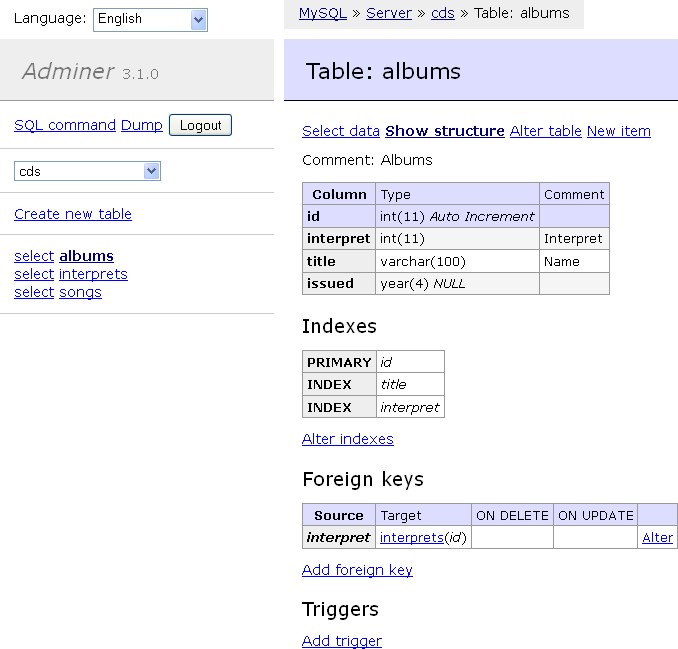Open the Add trigger link
Screen dimensions: 678x649
(342, 640)
